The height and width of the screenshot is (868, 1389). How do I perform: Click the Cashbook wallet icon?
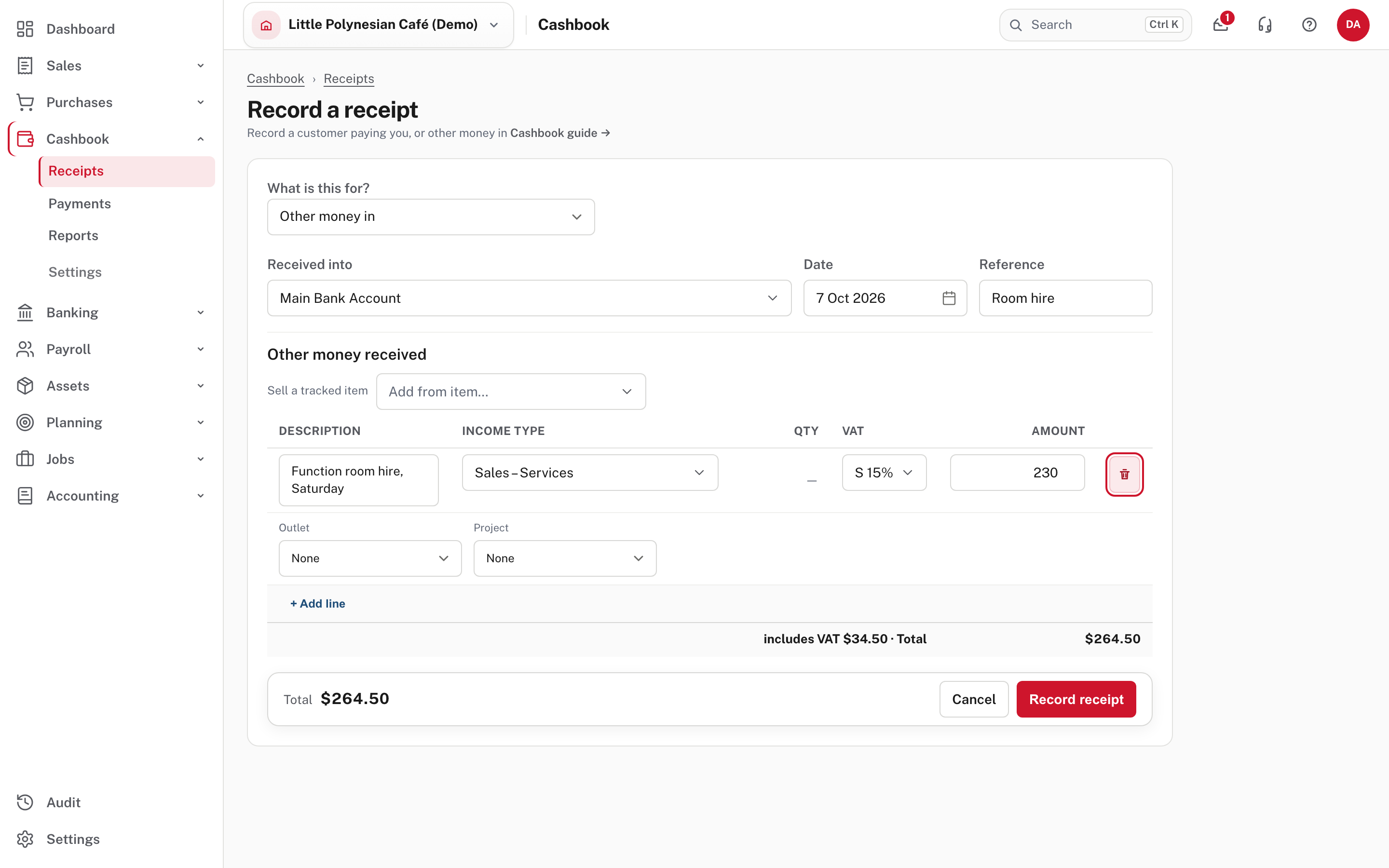click(x=25, y=139)
